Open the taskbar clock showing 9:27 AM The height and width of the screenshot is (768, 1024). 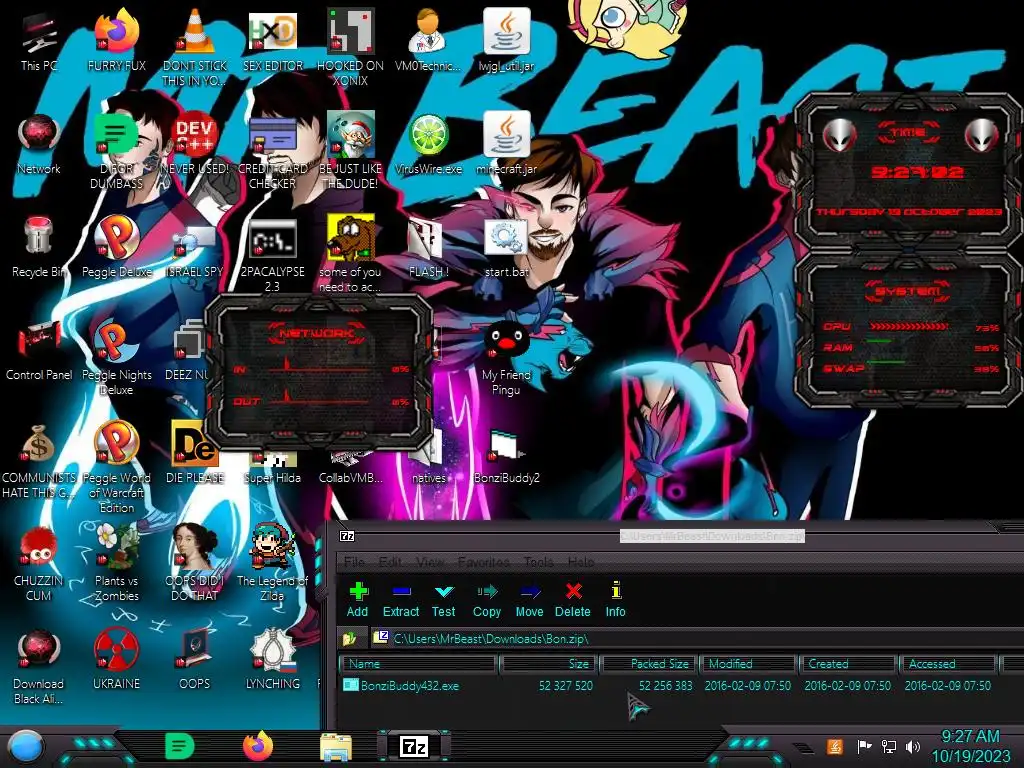[x=970, y=746]
